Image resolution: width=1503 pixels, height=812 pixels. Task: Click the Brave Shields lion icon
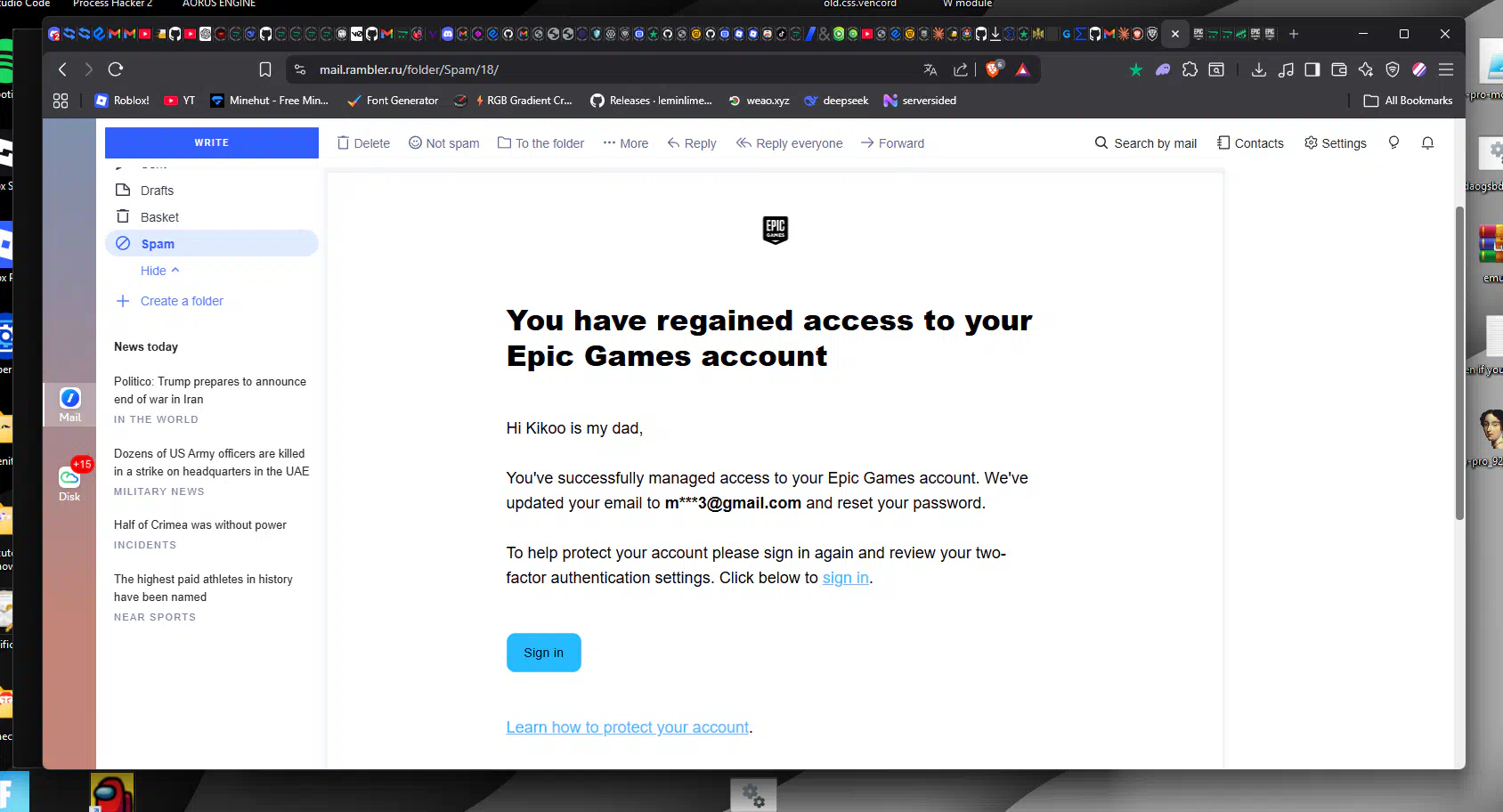993,69
